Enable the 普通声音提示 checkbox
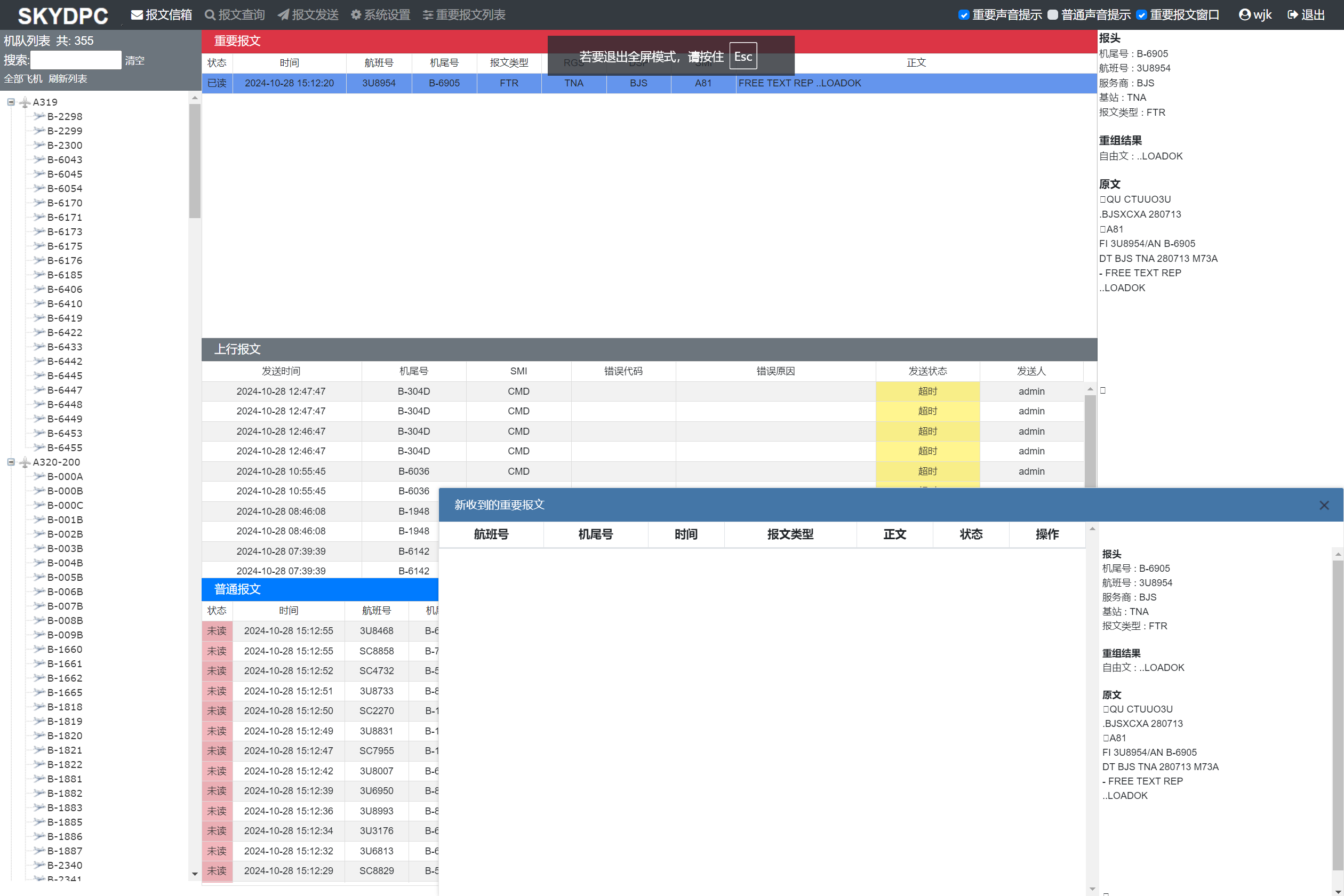The height and width of the screenshot is (896, 1344). coord(1053,15)
